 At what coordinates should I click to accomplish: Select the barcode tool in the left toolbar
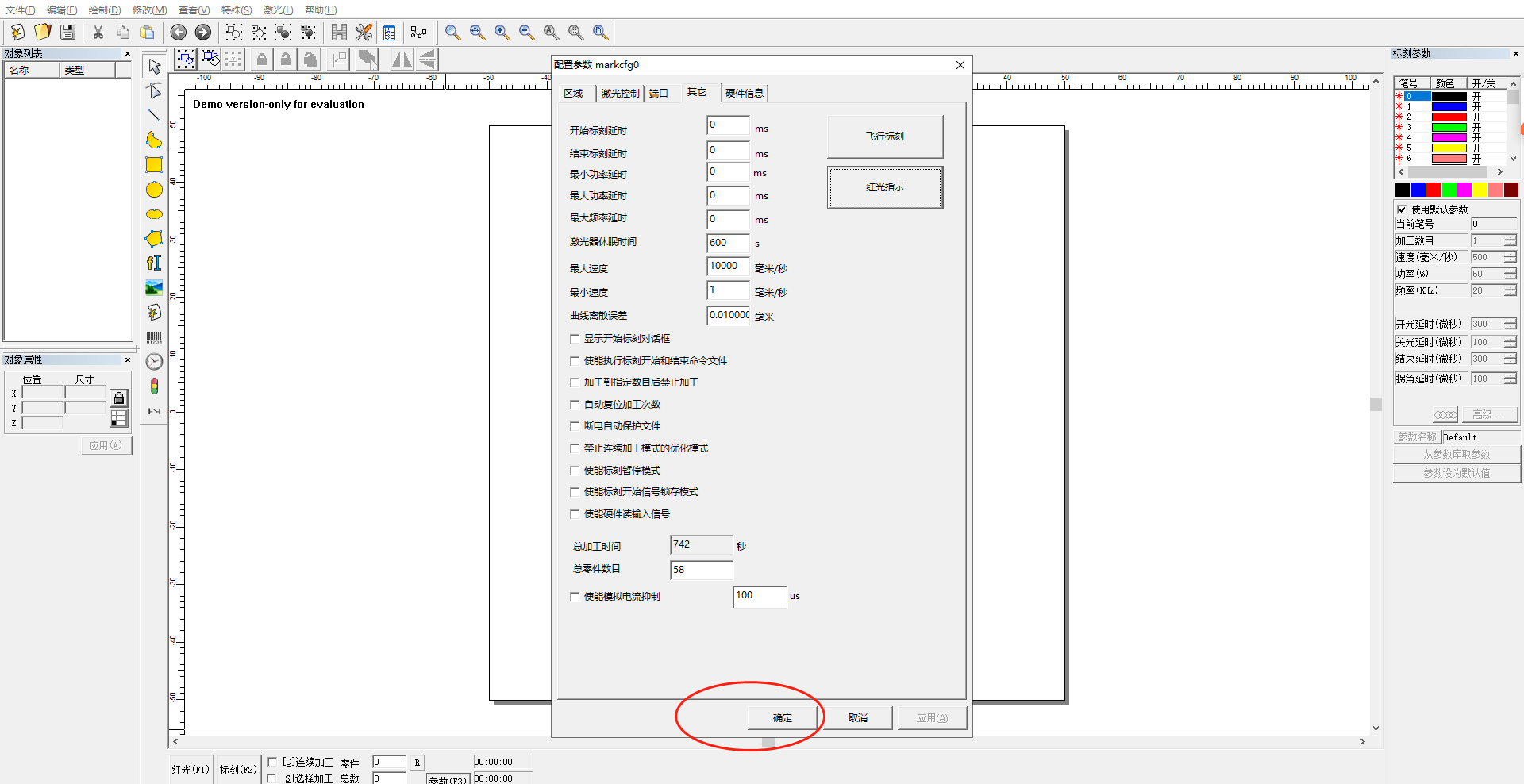click(154, 337)
